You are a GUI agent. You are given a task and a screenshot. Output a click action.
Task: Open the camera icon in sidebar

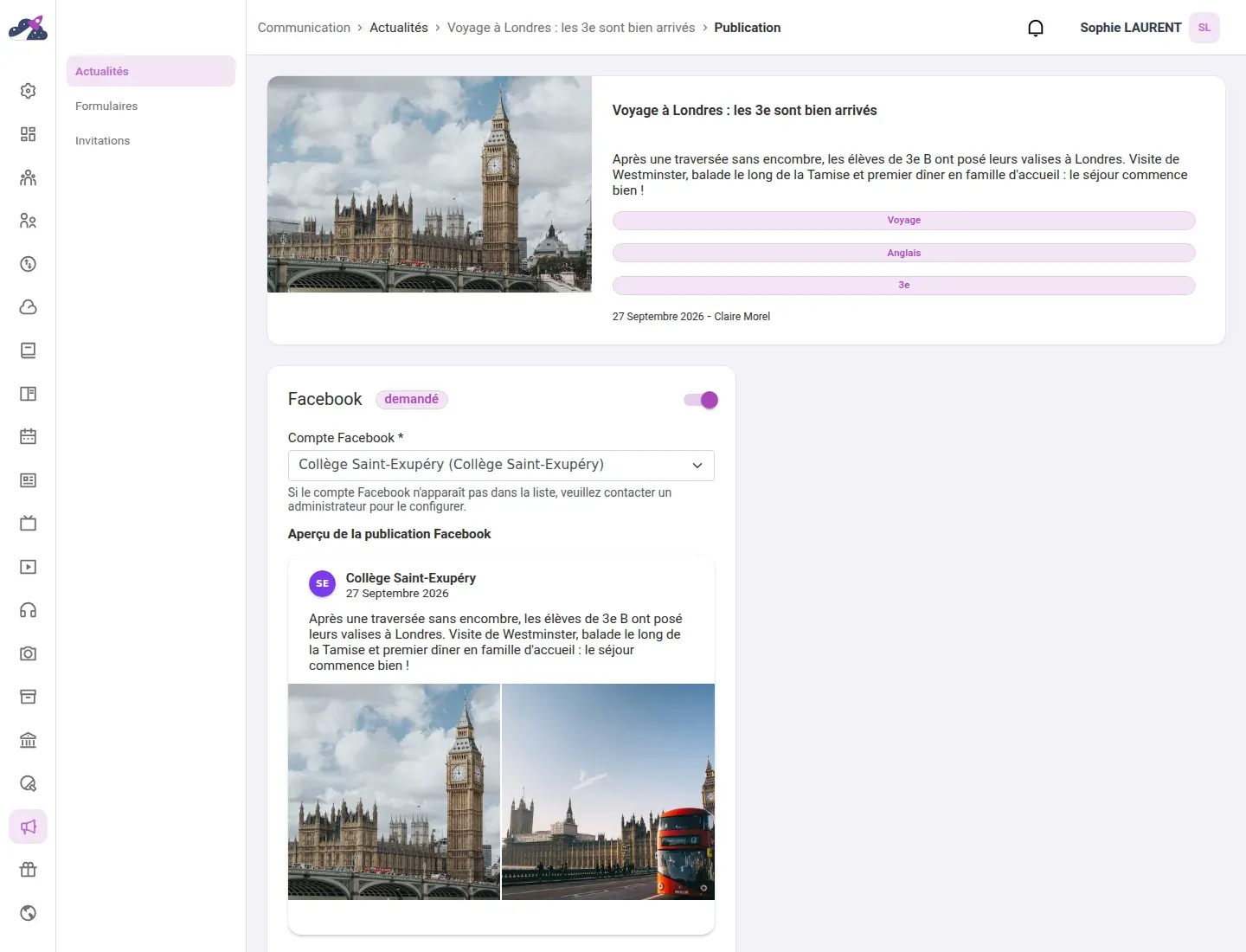tap(28, 653)
